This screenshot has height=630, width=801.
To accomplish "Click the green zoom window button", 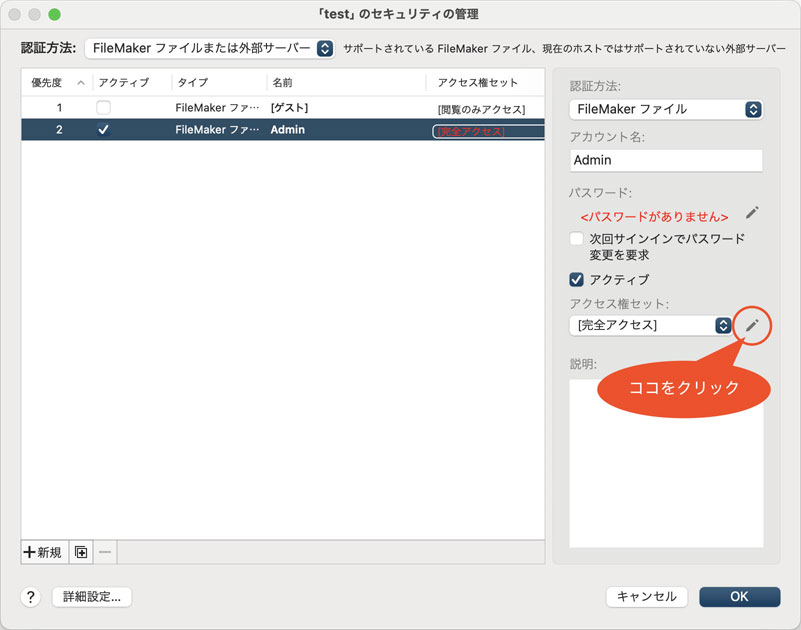I will 54,15.
